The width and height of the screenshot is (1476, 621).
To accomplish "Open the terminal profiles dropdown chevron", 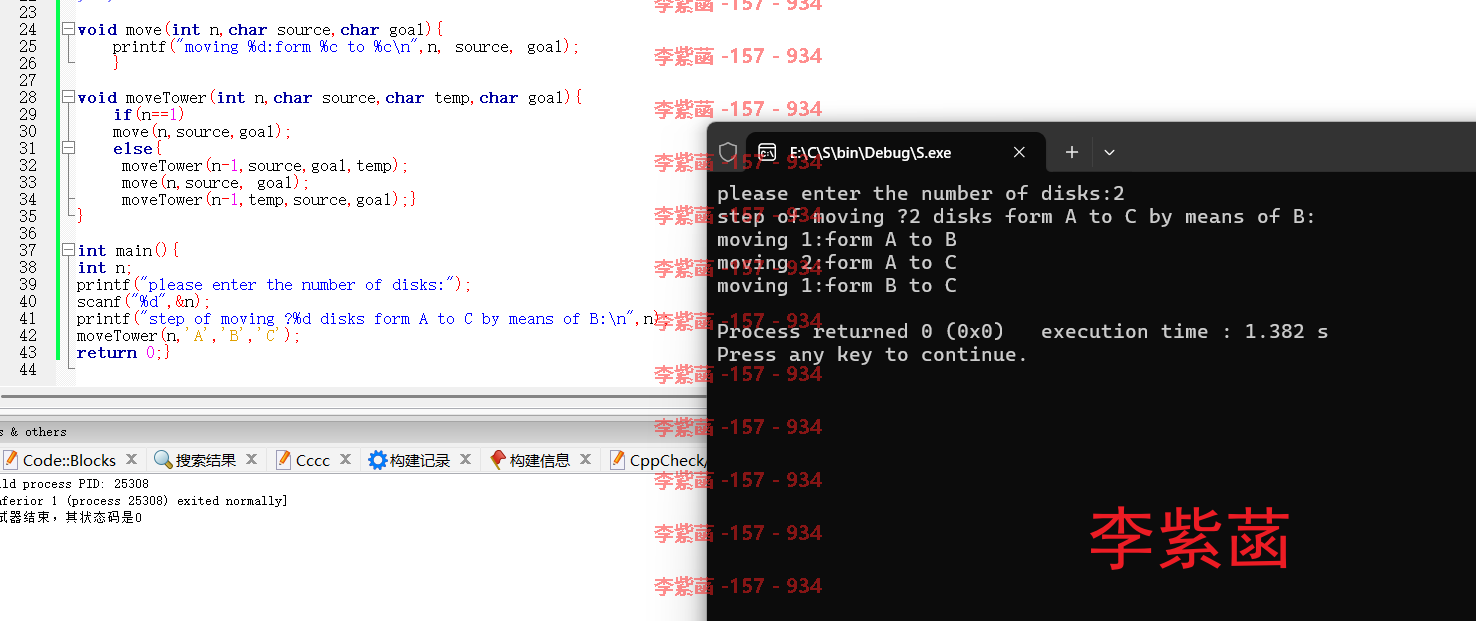I will click(x=1109, y=152).
